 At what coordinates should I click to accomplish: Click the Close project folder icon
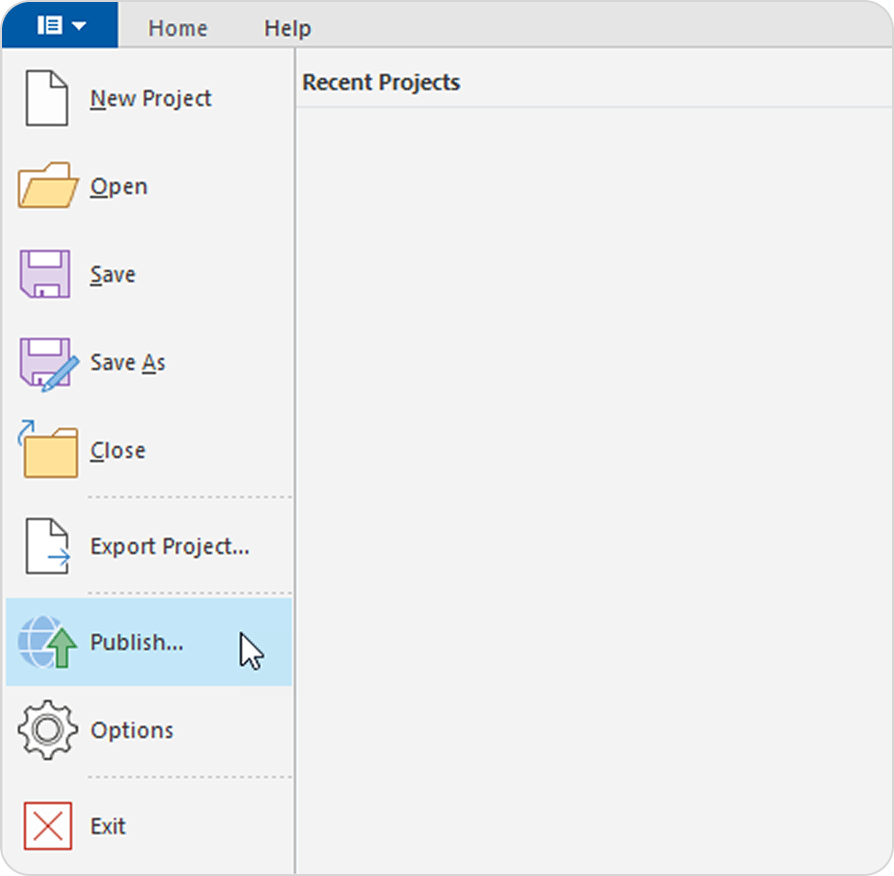(47, 450)
